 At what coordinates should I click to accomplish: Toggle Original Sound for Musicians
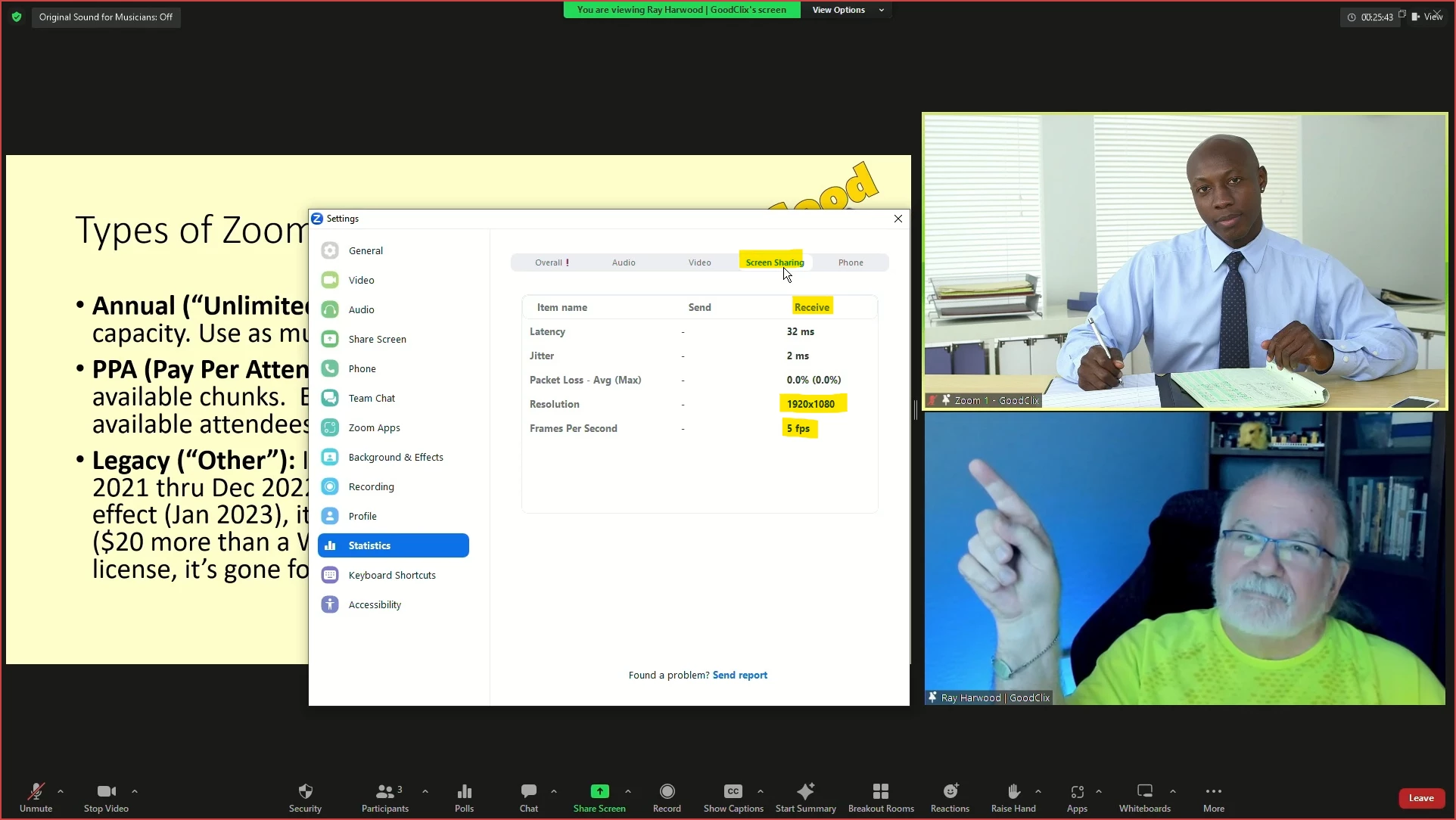point(106,17)
